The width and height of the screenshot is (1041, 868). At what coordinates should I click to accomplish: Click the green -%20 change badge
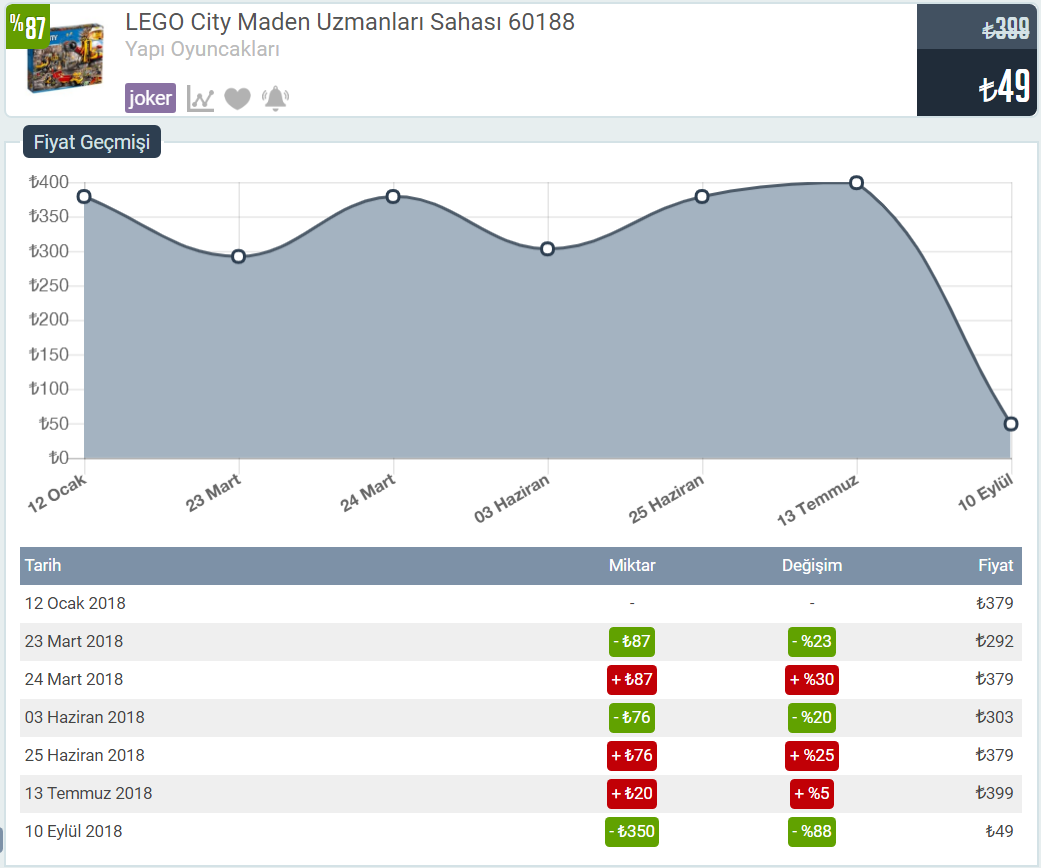812,717
